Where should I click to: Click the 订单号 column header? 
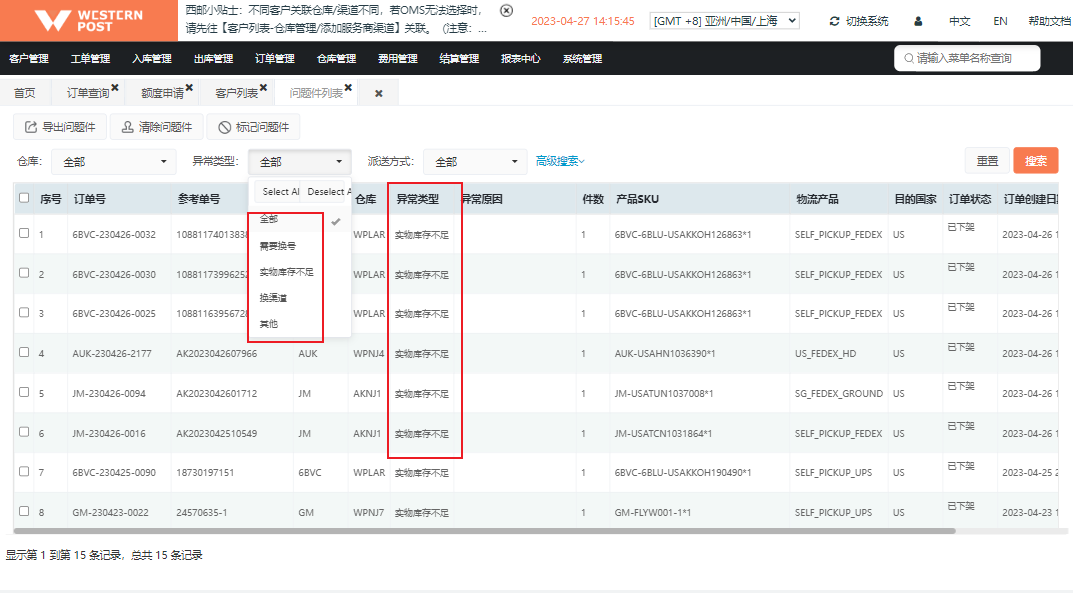[90, 199]
